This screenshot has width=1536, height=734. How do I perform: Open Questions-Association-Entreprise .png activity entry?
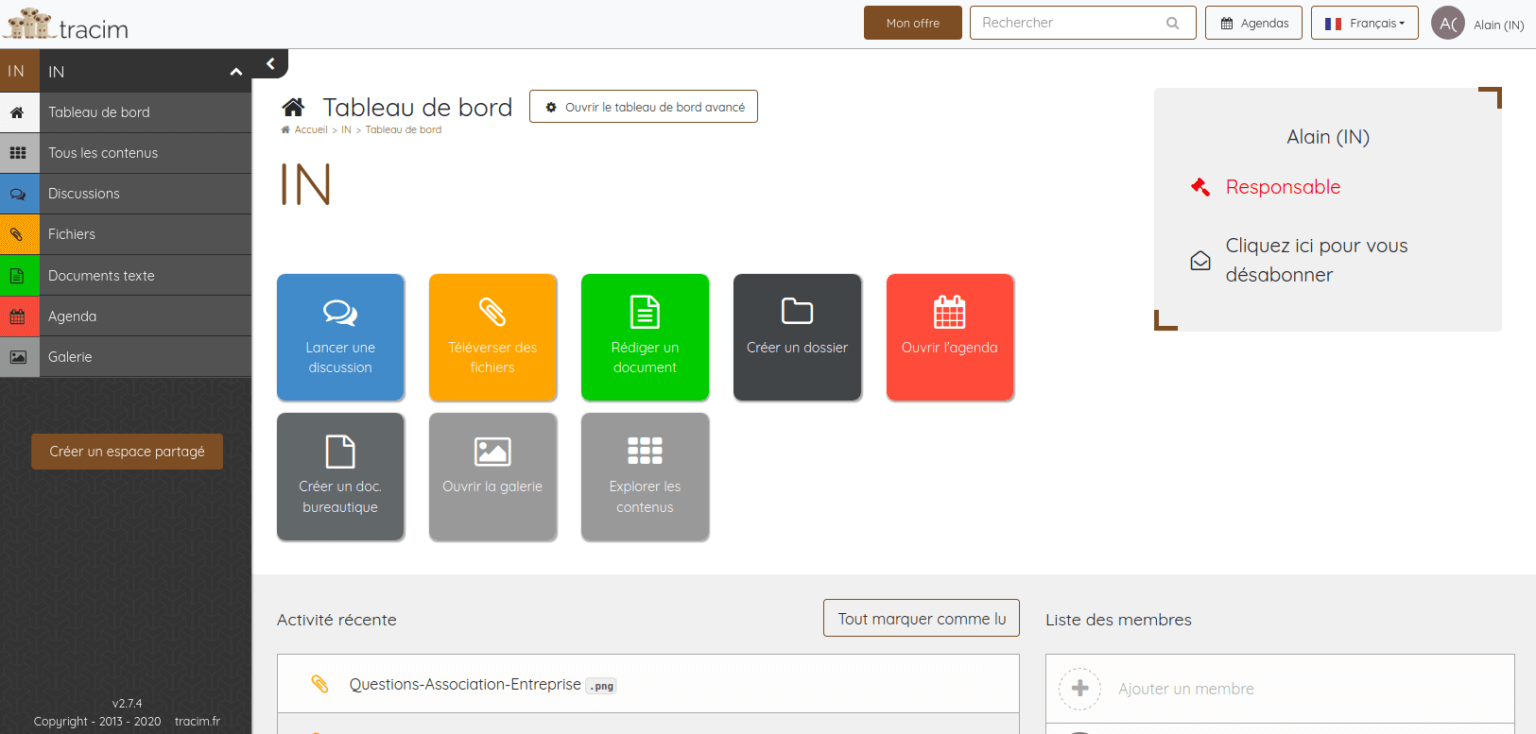pyautogui.click(x=648, y=684)
